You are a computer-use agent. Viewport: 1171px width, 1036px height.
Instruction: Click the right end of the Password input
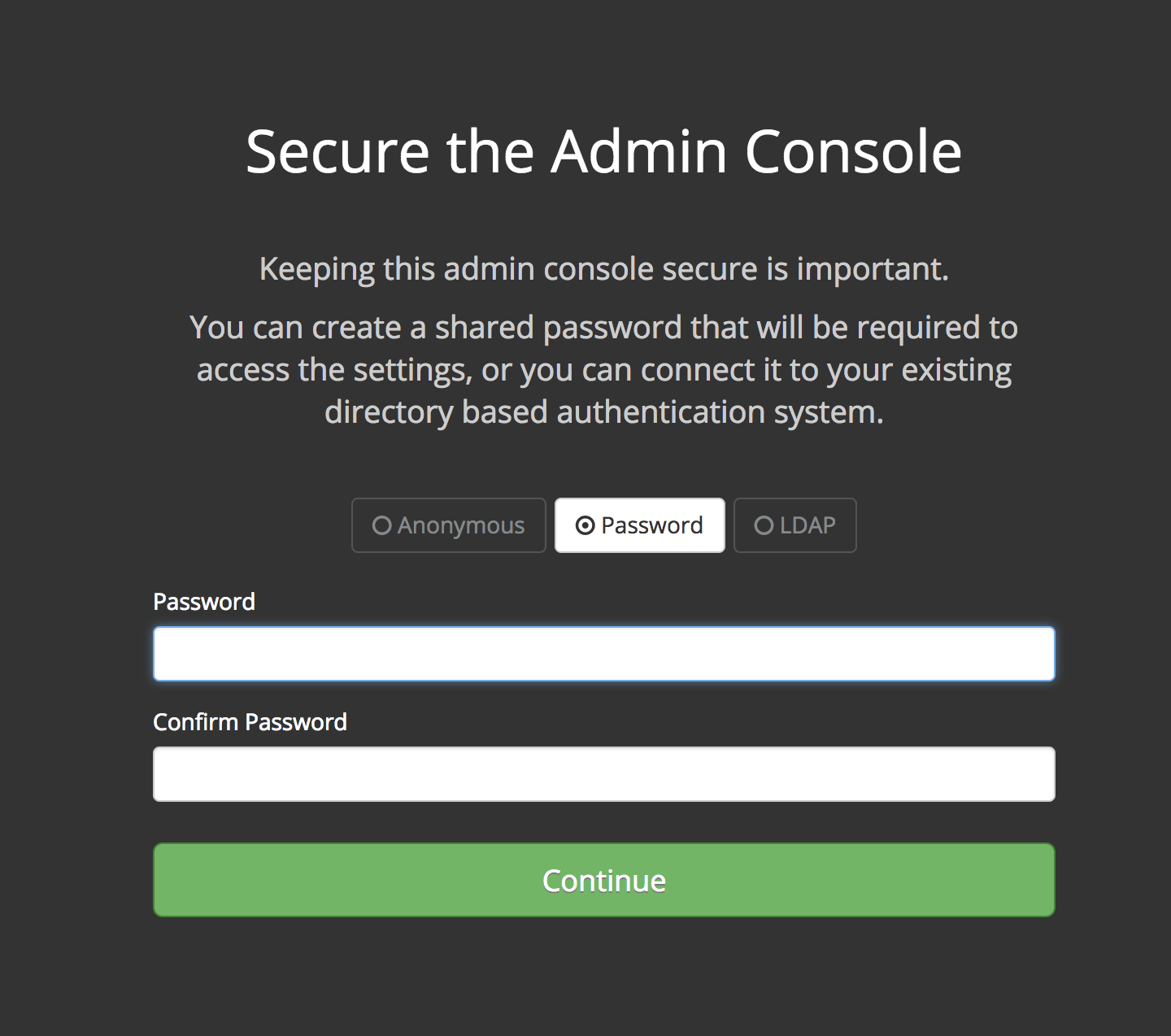pyautogui.click(x=1033, y=654)
